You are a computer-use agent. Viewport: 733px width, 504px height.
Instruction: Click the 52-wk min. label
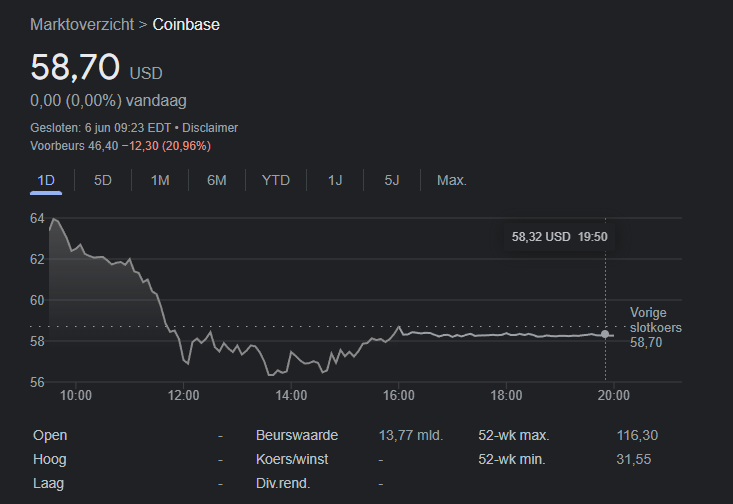513,460
